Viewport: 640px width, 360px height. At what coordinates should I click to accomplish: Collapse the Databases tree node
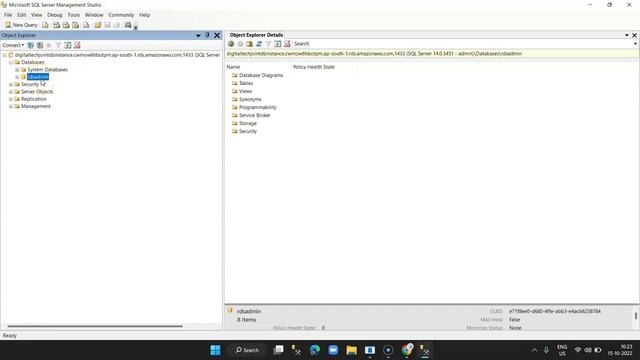click(x=11, y=62)
